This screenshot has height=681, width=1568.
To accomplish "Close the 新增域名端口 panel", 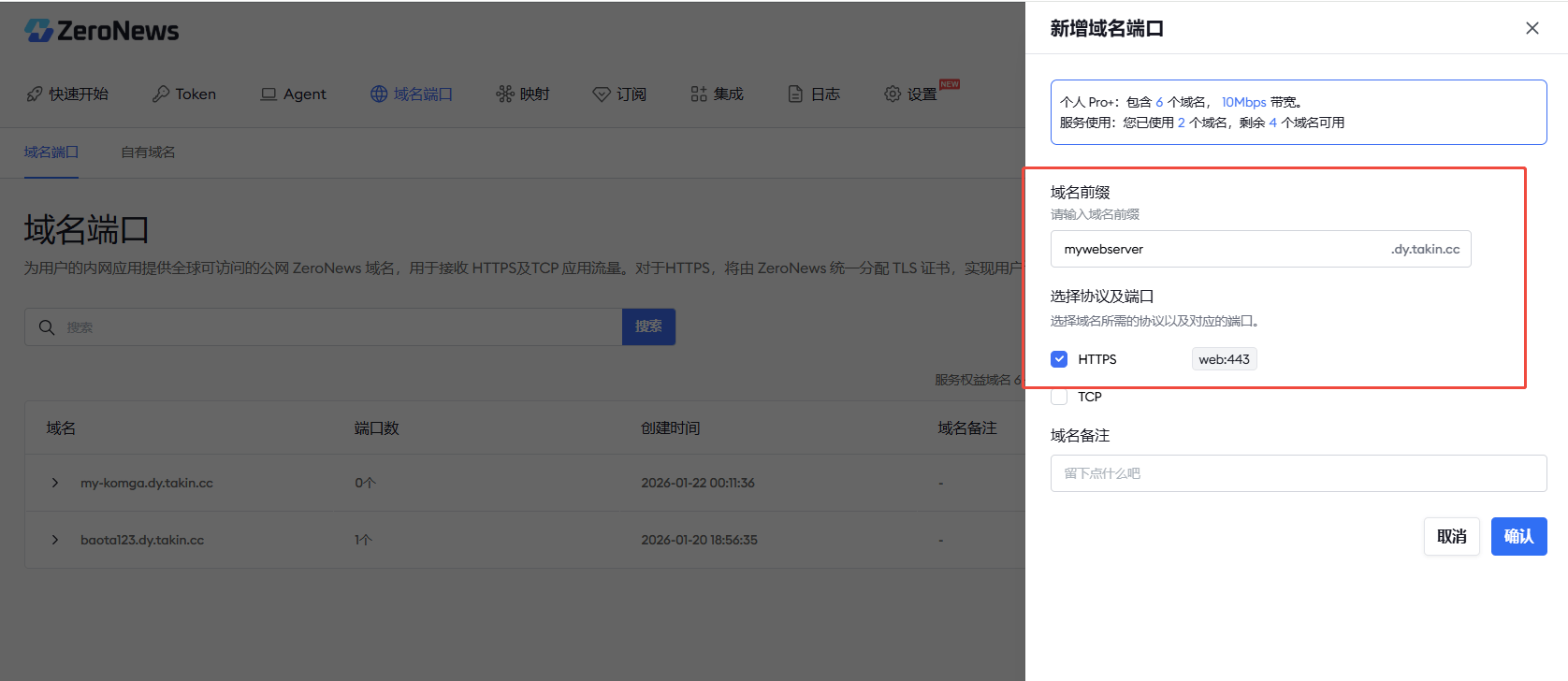I will click(1532, 28).
